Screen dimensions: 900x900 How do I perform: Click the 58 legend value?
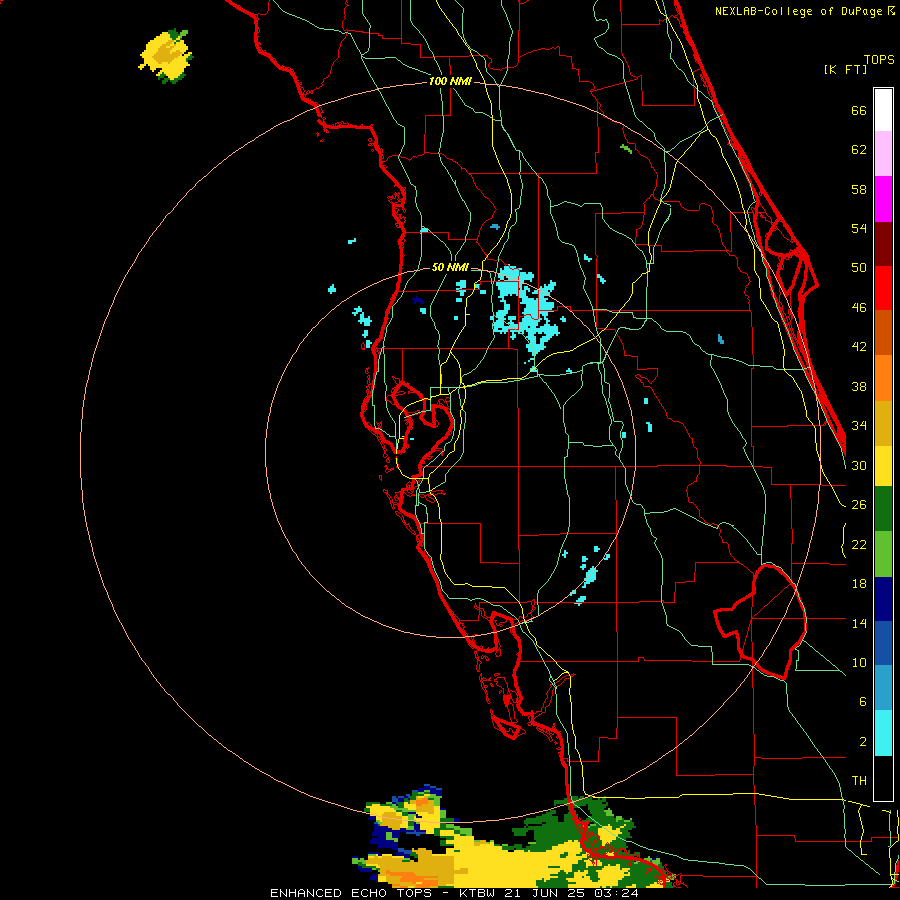tap(859, 189)
